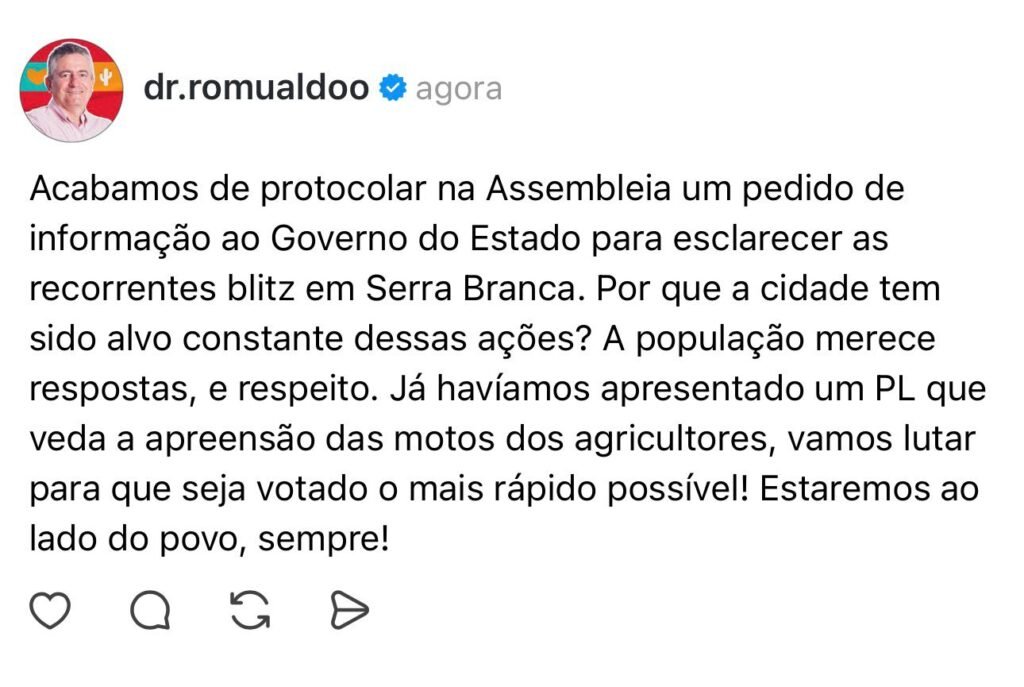Open dr.romualdoo's profile picture
This screenshot has height=687, width=1024.
click(x=71, y=90)
